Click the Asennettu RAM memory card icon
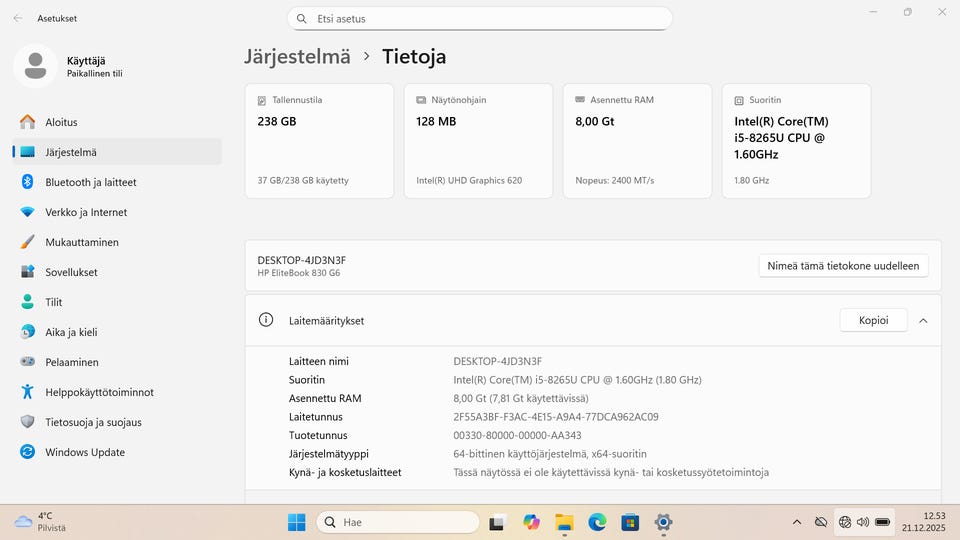 coord(580,100)
